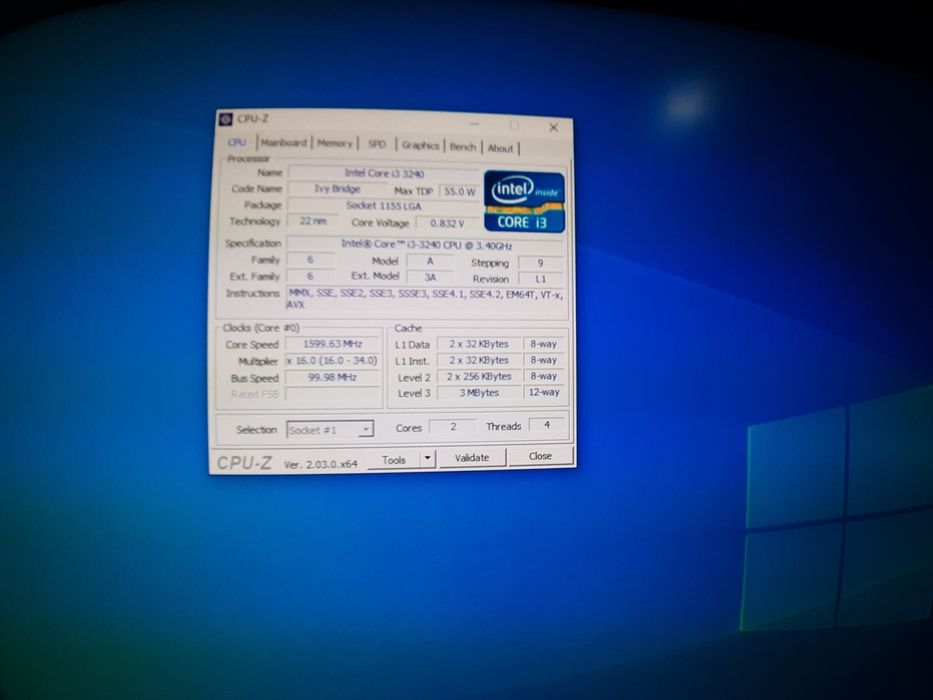Click the 55.0 W Max TDP value
The width and height of the screenshot is (933, 700).
pos(460,192)
